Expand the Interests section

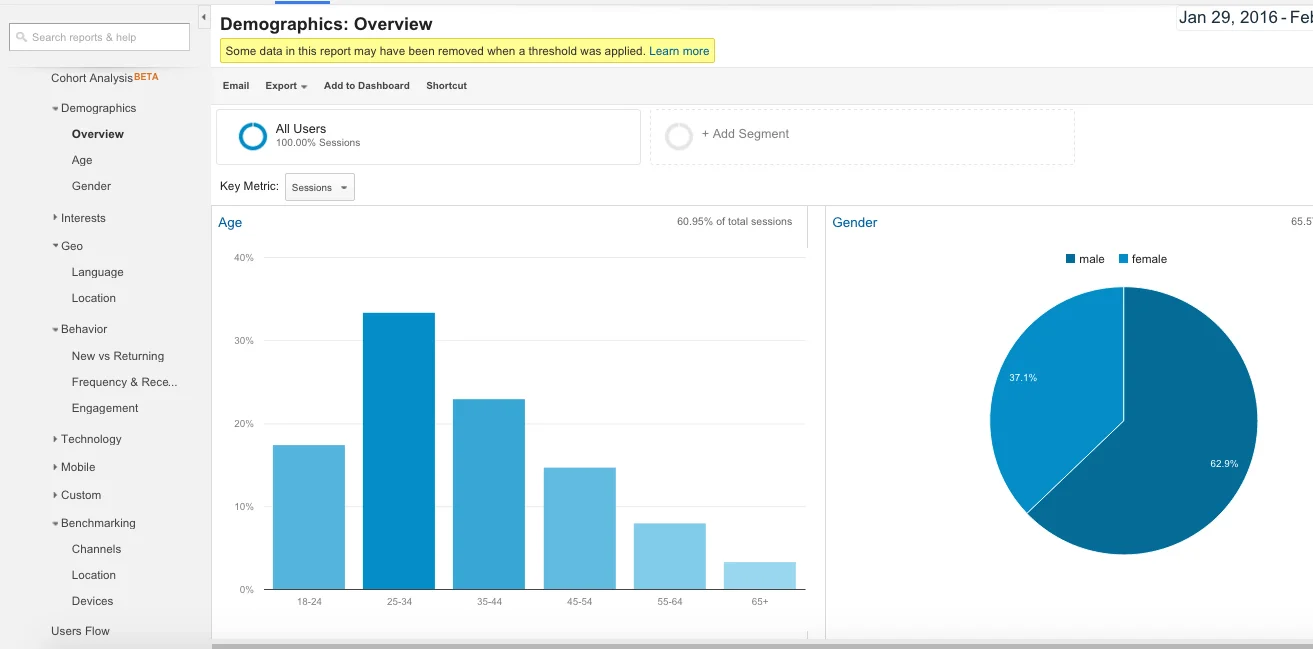pyautogui.click(x=55, y=218)
